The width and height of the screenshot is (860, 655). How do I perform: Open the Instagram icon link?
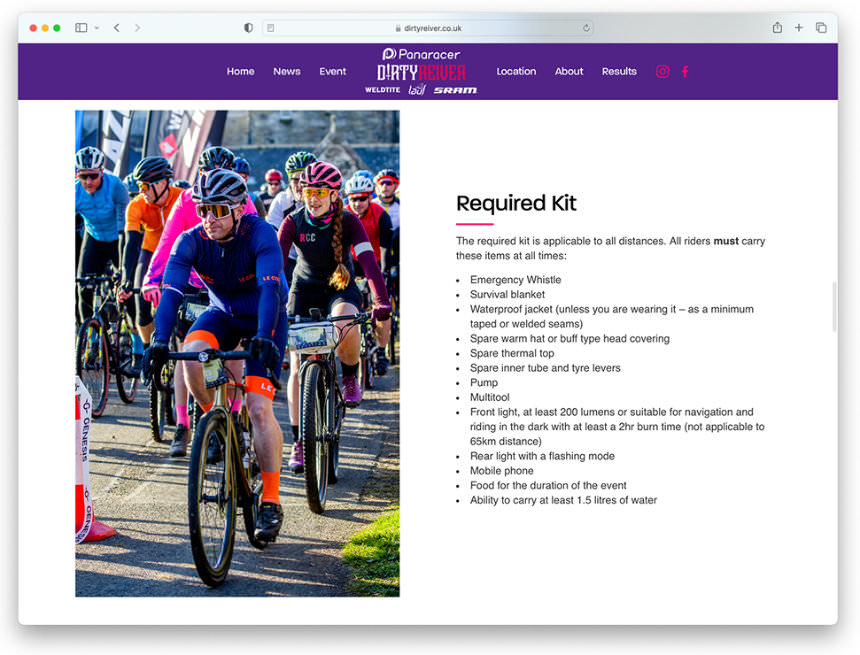[662, 71]
